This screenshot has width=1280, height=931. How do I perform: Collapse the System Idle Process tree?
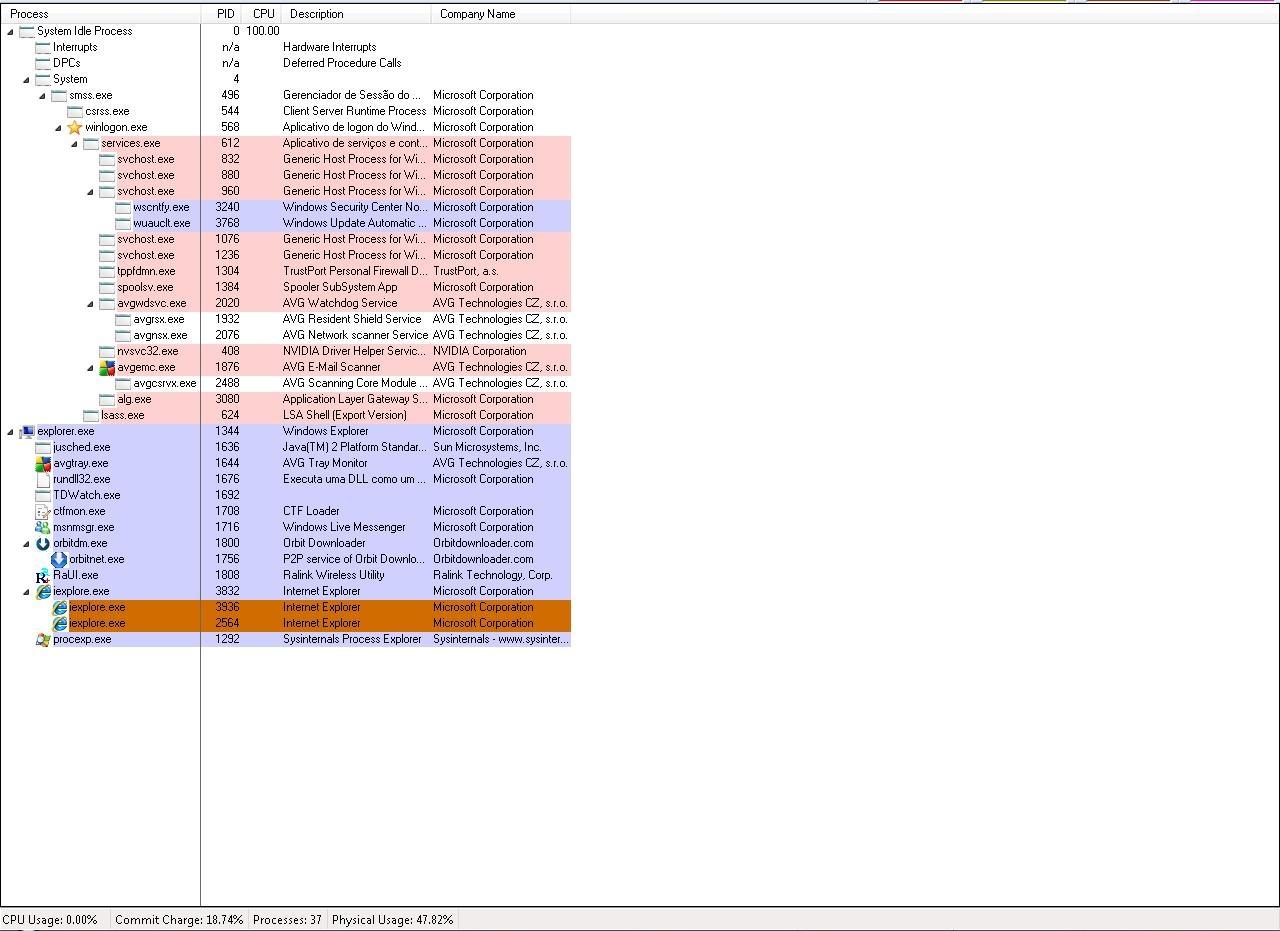[11, 31]
